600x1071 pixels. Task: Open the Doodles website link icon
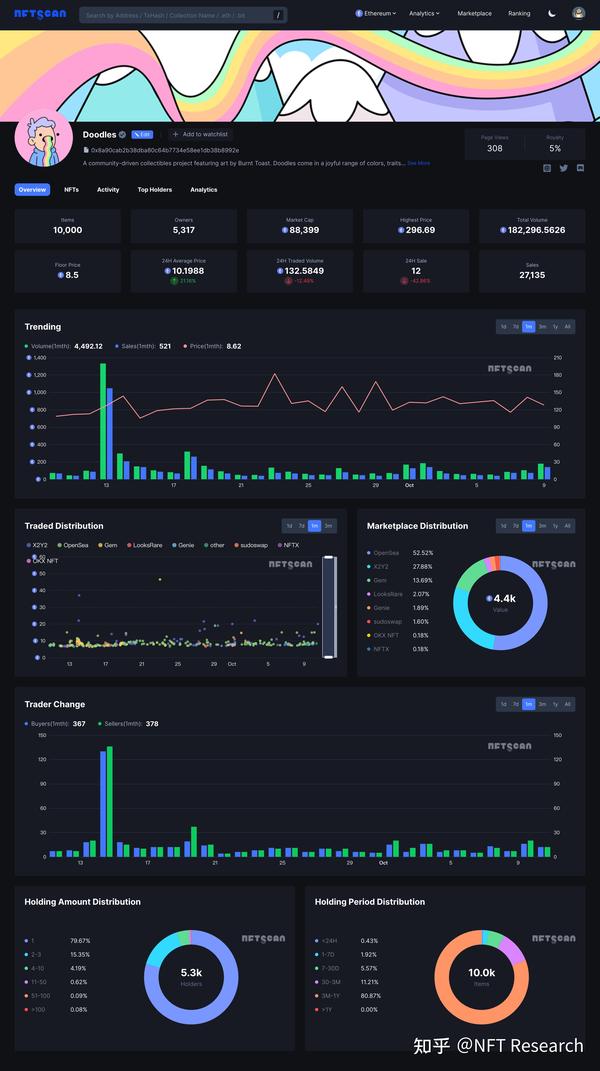point(547,168)
